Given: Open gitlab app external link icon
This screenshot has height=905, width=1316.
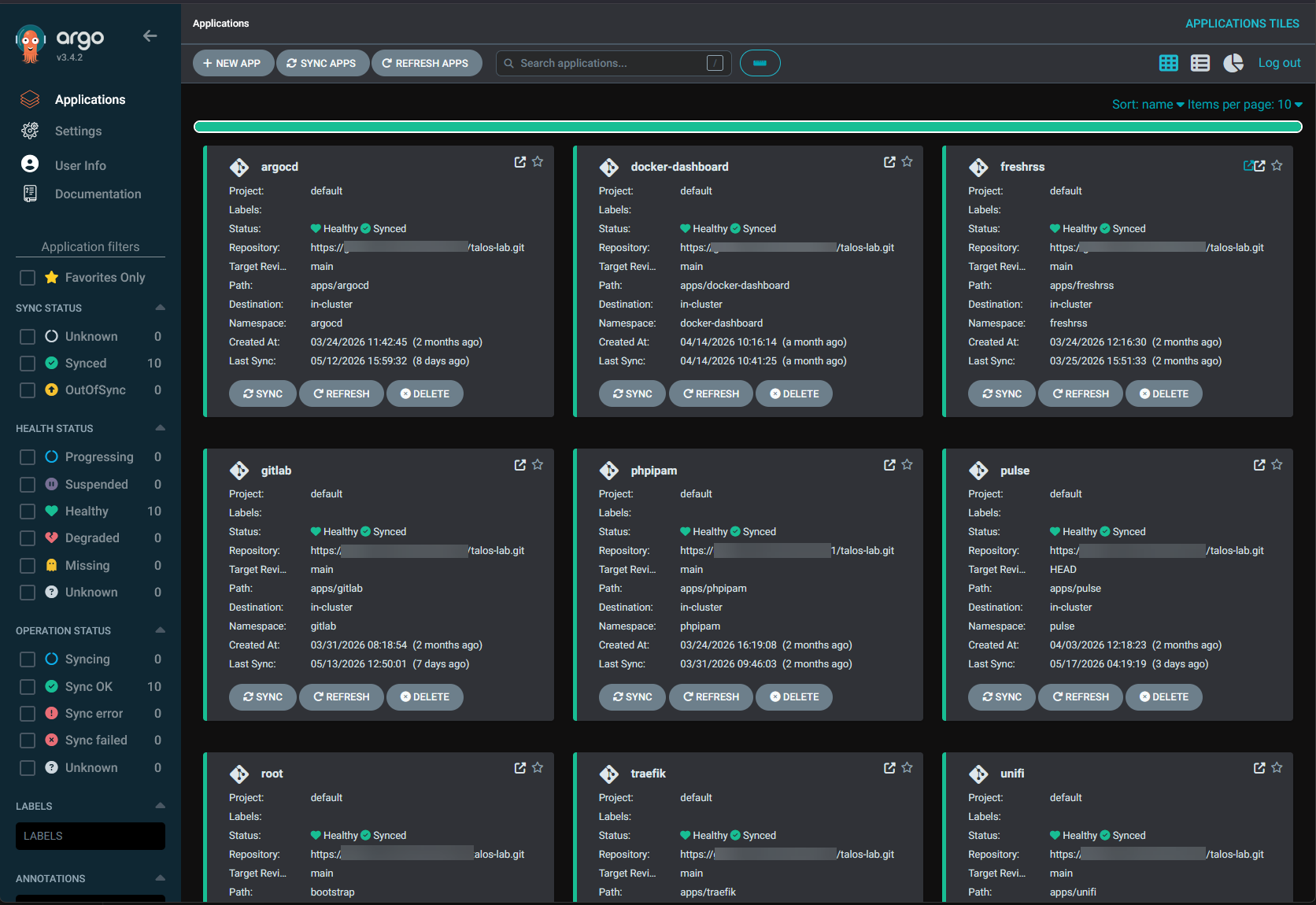Looking at the screenshot, I should [520, 464].
